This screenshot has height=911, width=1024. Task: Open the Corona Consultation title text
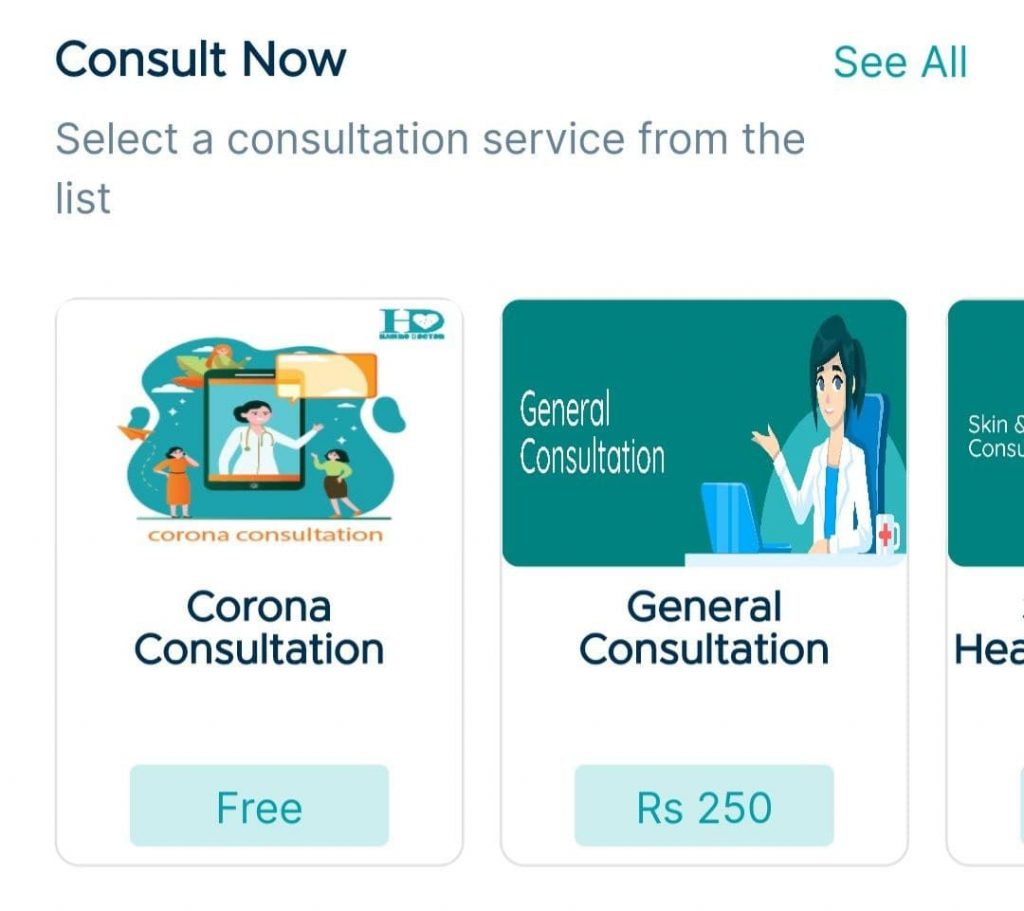[259, 628]
